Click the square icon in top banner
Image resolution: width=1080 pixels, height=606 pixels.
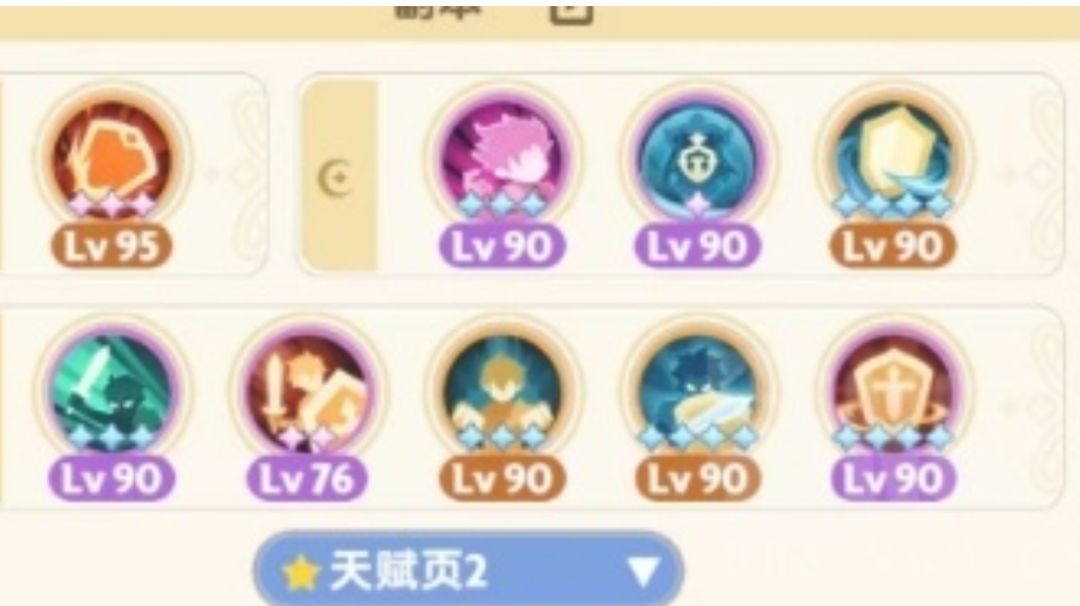click(571, 12)
